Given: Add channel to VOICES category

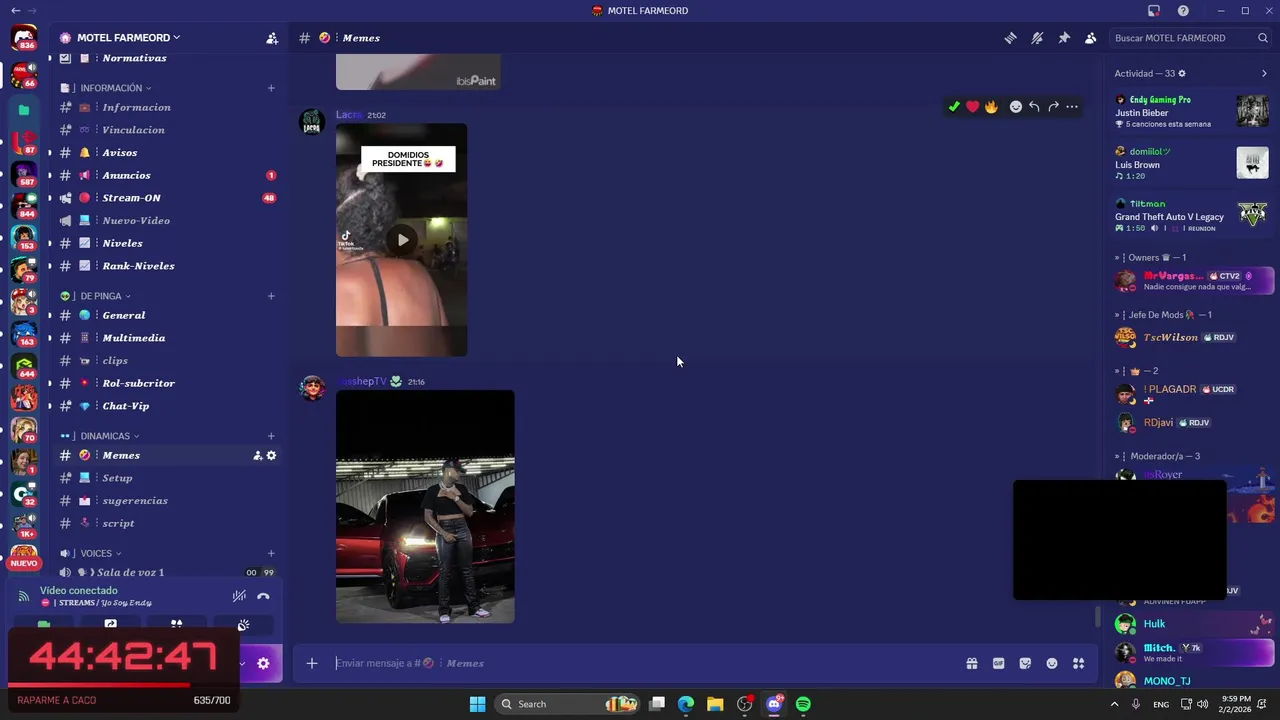Looking at the screenshot, I should tap(271, 553).
